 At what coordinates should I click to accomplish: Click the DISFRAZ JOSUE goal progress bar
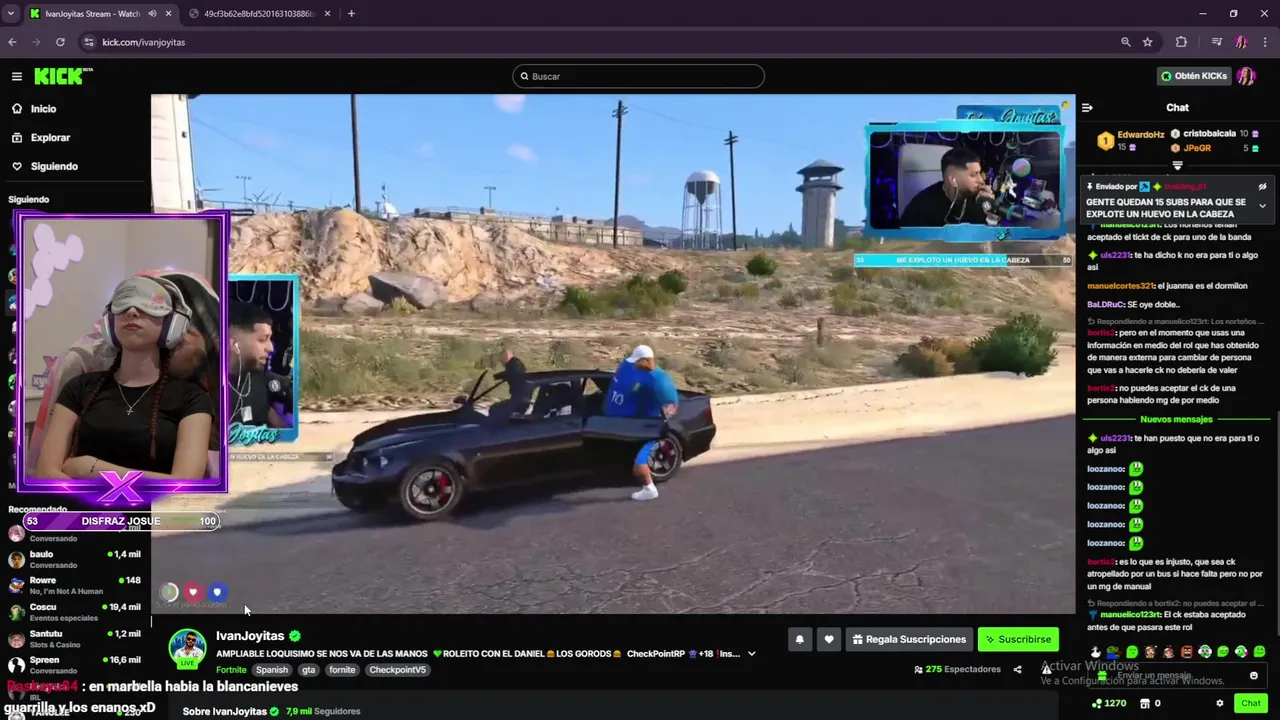click(120, 521)
